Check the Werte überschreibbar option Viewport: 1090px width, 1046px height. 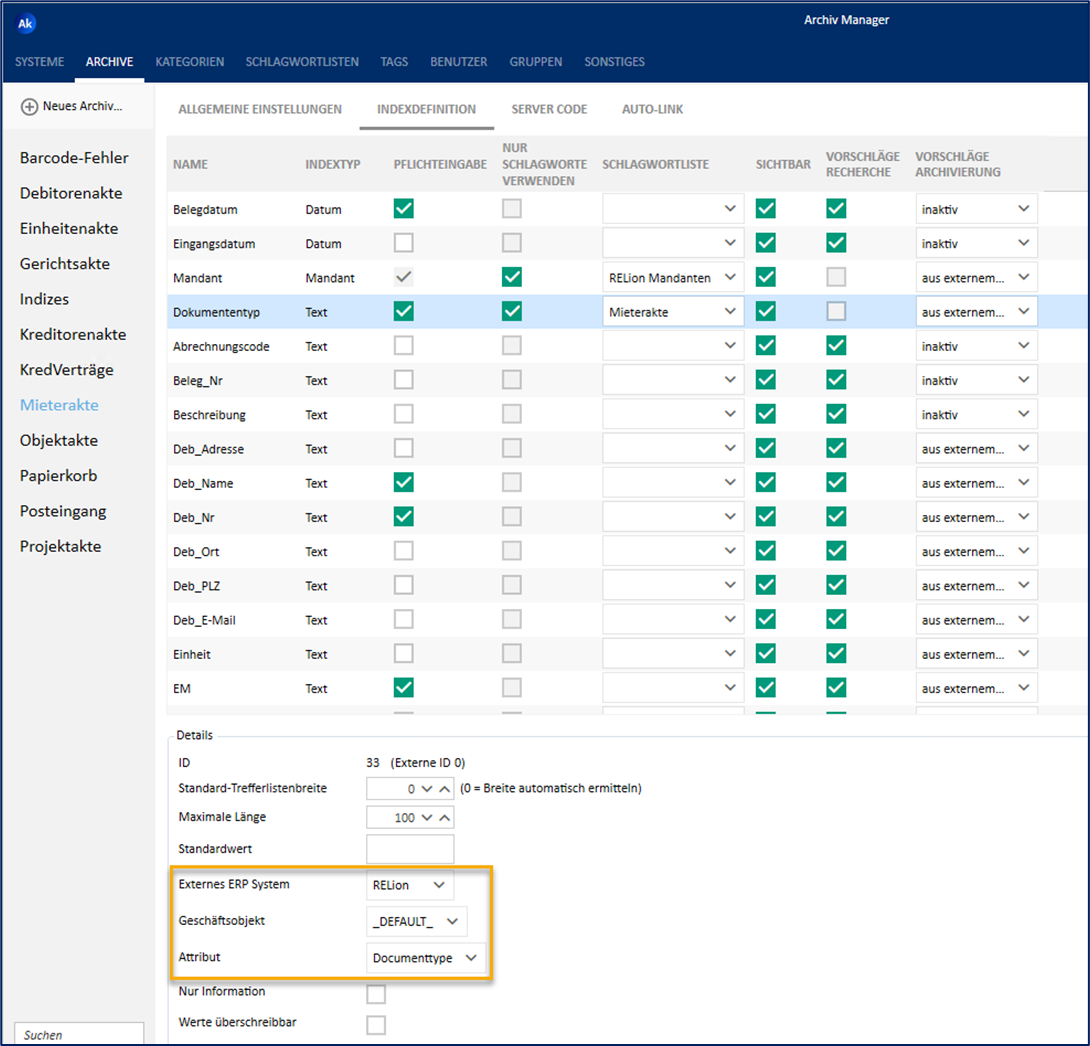[x=376, y=1024]
